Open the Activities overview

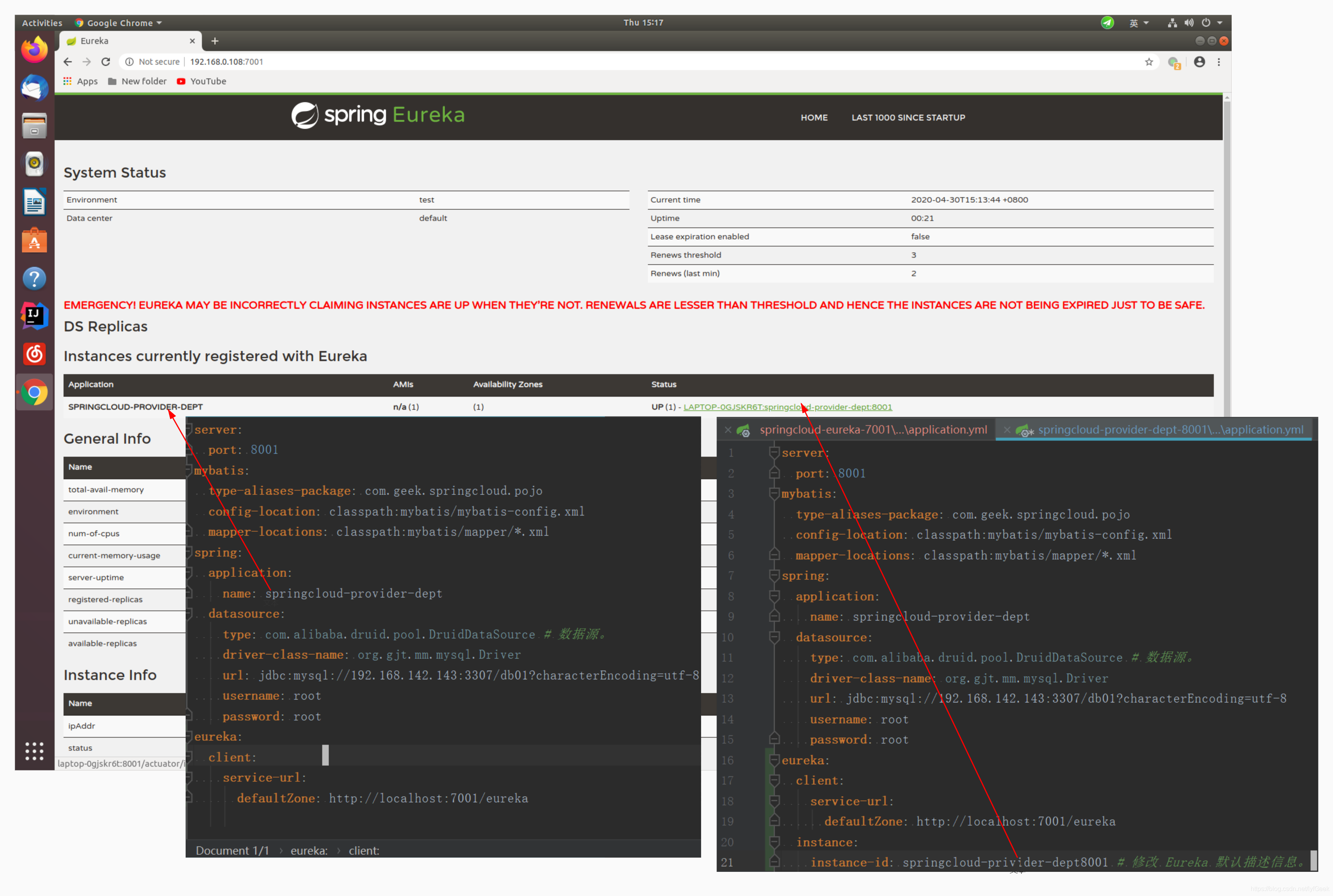(42, 23)
